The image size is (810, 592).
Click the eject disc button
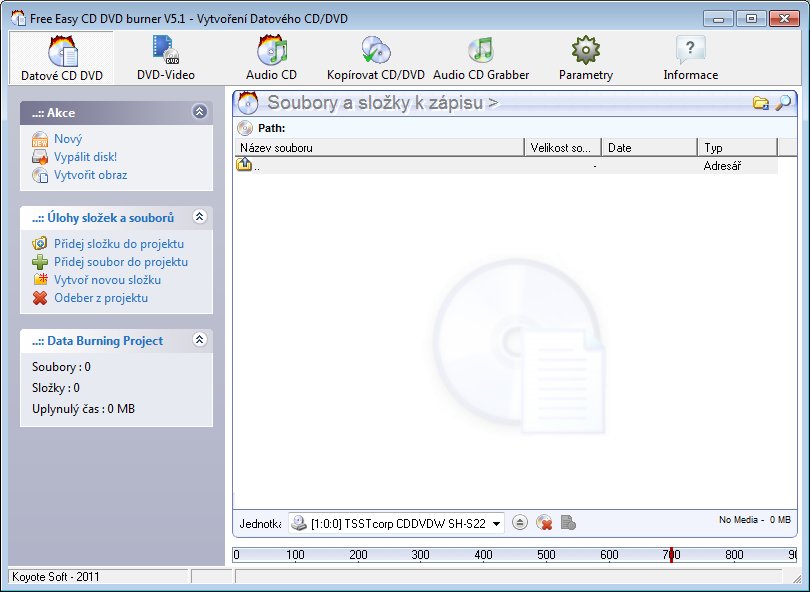[520, 523]
